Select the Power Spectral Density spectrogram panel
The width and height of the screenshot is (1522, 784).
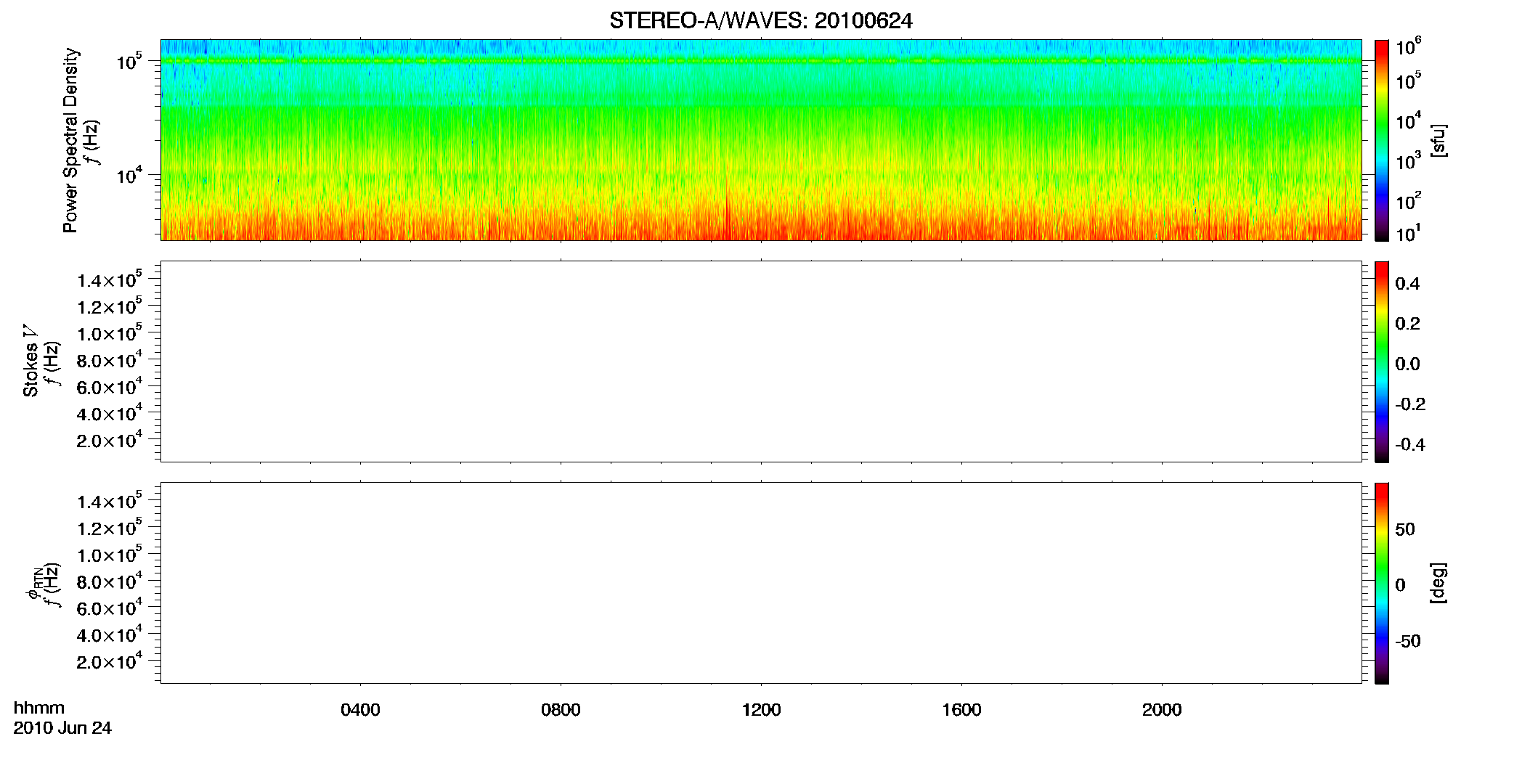click(x=761, y=139)
